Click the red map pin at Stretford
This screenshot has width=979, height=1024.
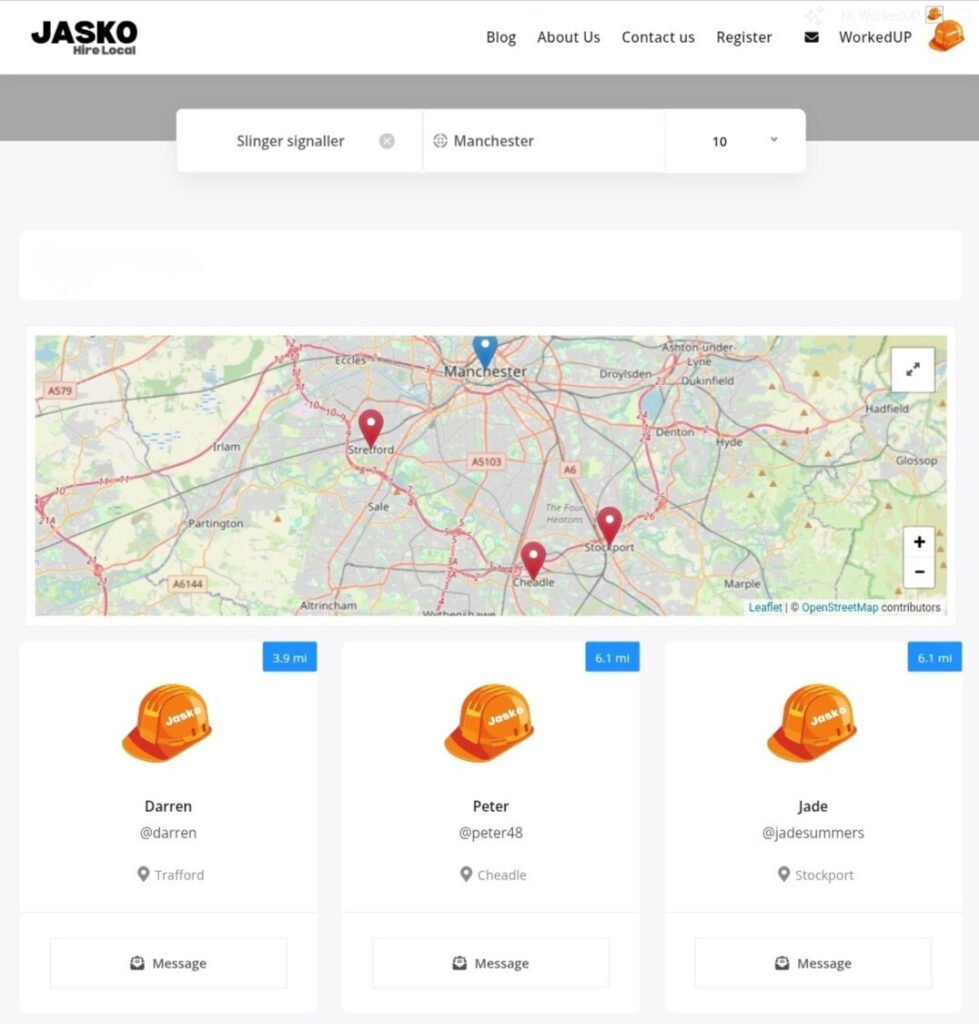pyautogui.click(x=371, y=427)
